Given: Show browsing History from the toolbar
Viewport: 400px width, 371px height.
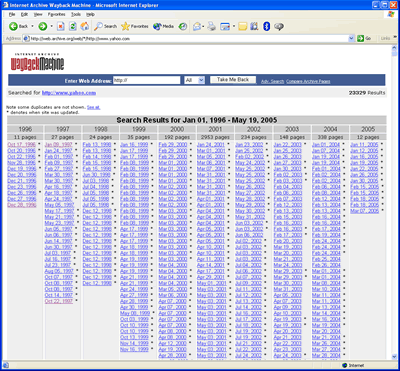Looking at the screenshot, I should pyautogui.click(x=183, y=26).
